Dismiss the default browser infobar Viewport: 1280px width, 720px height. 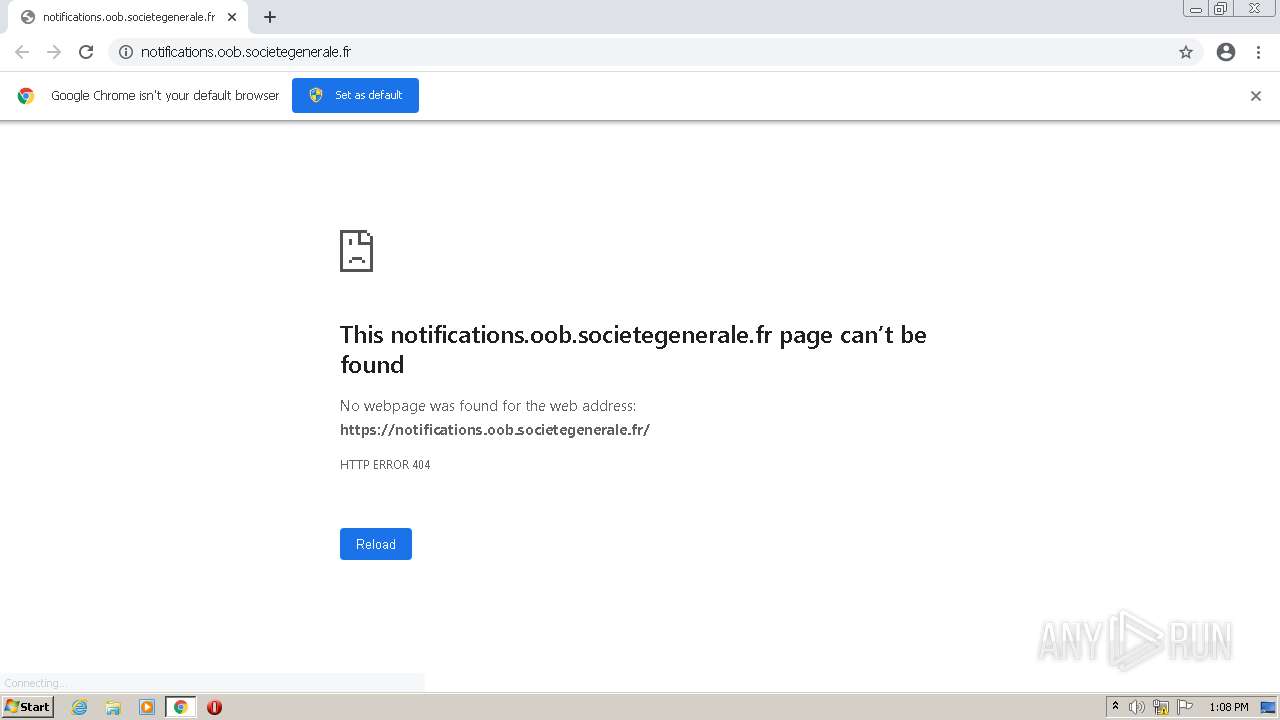pos(1256,96)
